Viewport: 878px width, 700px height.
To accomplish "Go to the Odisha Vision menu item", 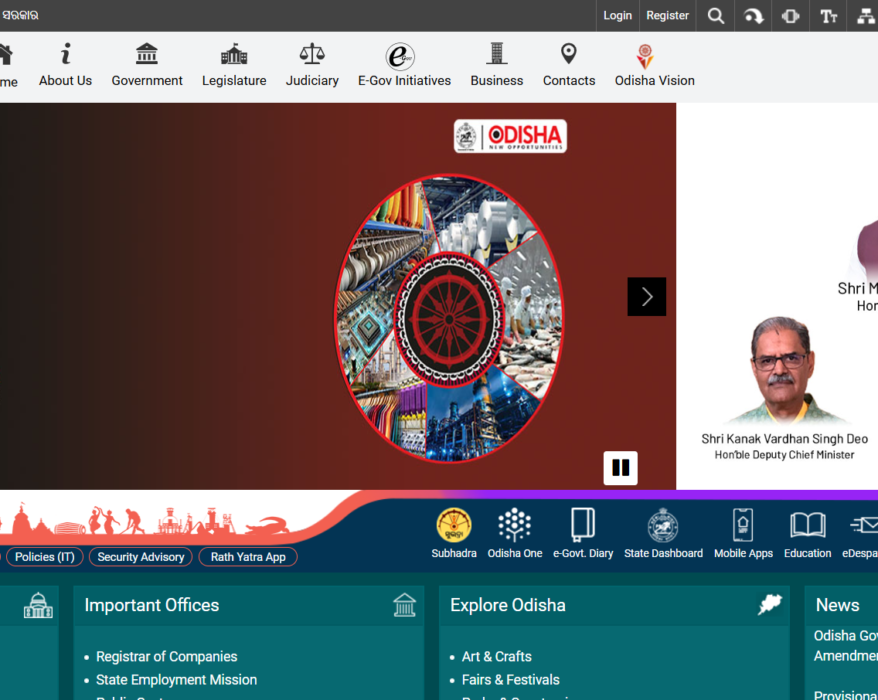I will pyautogui.click(x=654, y=66).
